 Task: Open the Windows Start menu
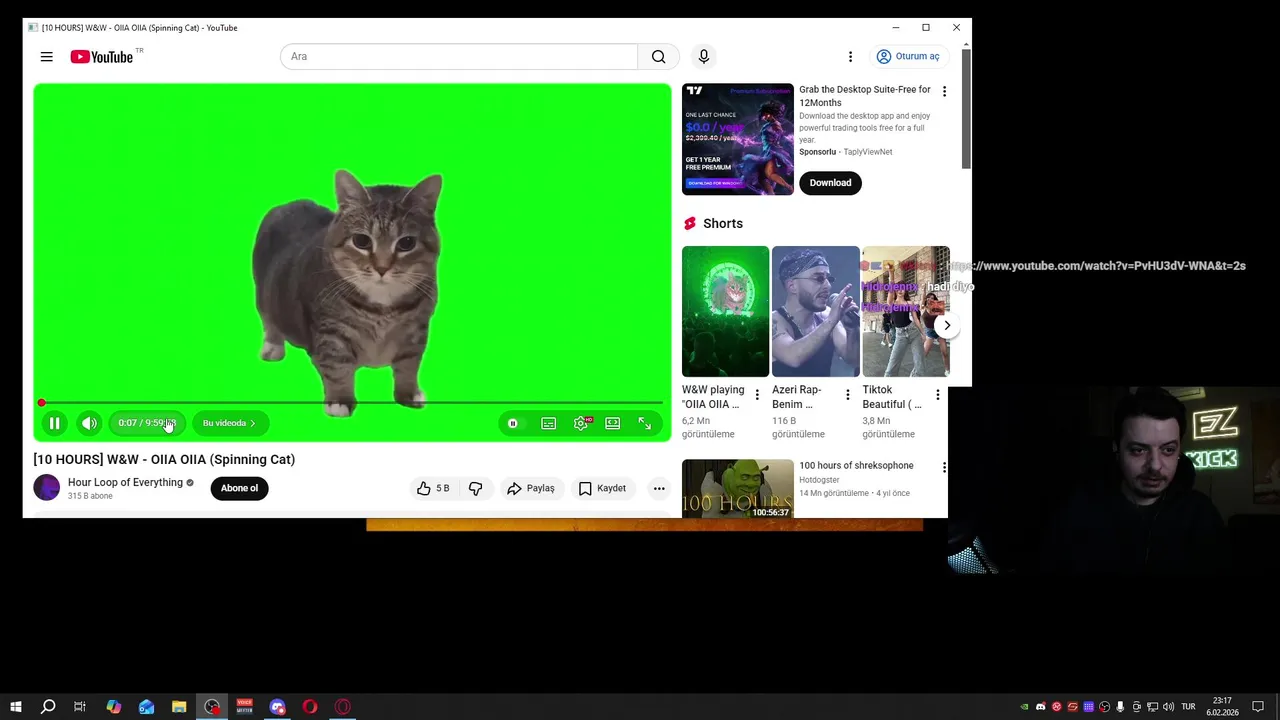point(16,707)
